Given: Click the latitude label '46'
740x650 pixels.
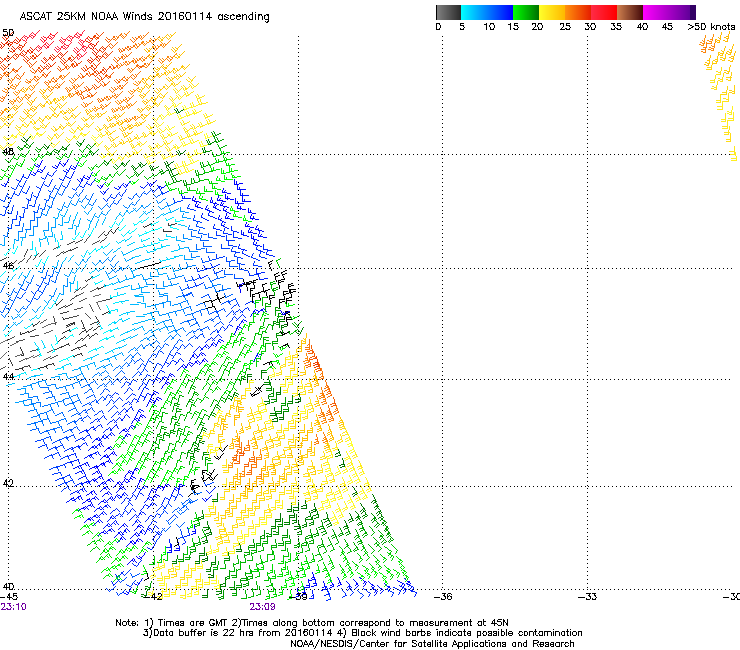Looking at the screenshot, I should pyautogui.click(x=8, y=266).
